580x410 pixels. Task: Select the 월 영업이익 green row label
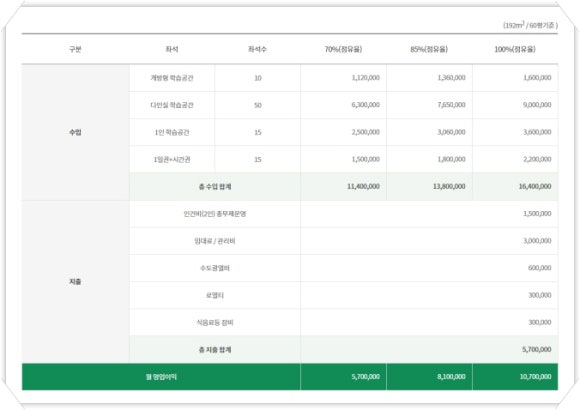pos(161,377)
